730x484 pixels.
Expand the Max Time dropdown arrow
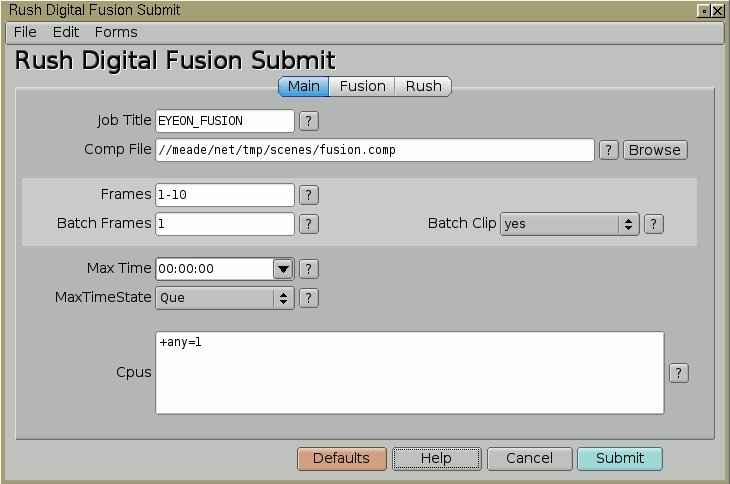coord(283,269)
